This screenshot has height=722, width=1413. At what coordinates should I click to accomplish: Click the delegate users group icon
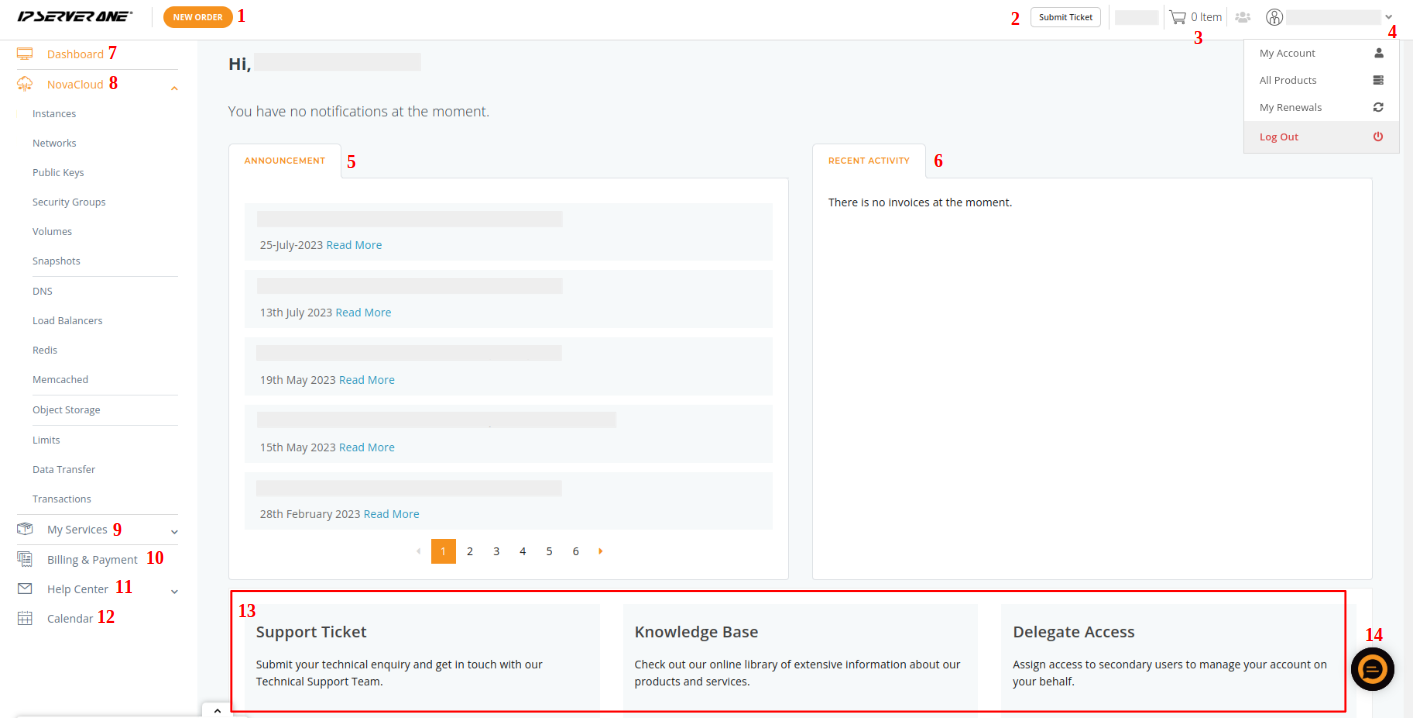[1243, 17]
